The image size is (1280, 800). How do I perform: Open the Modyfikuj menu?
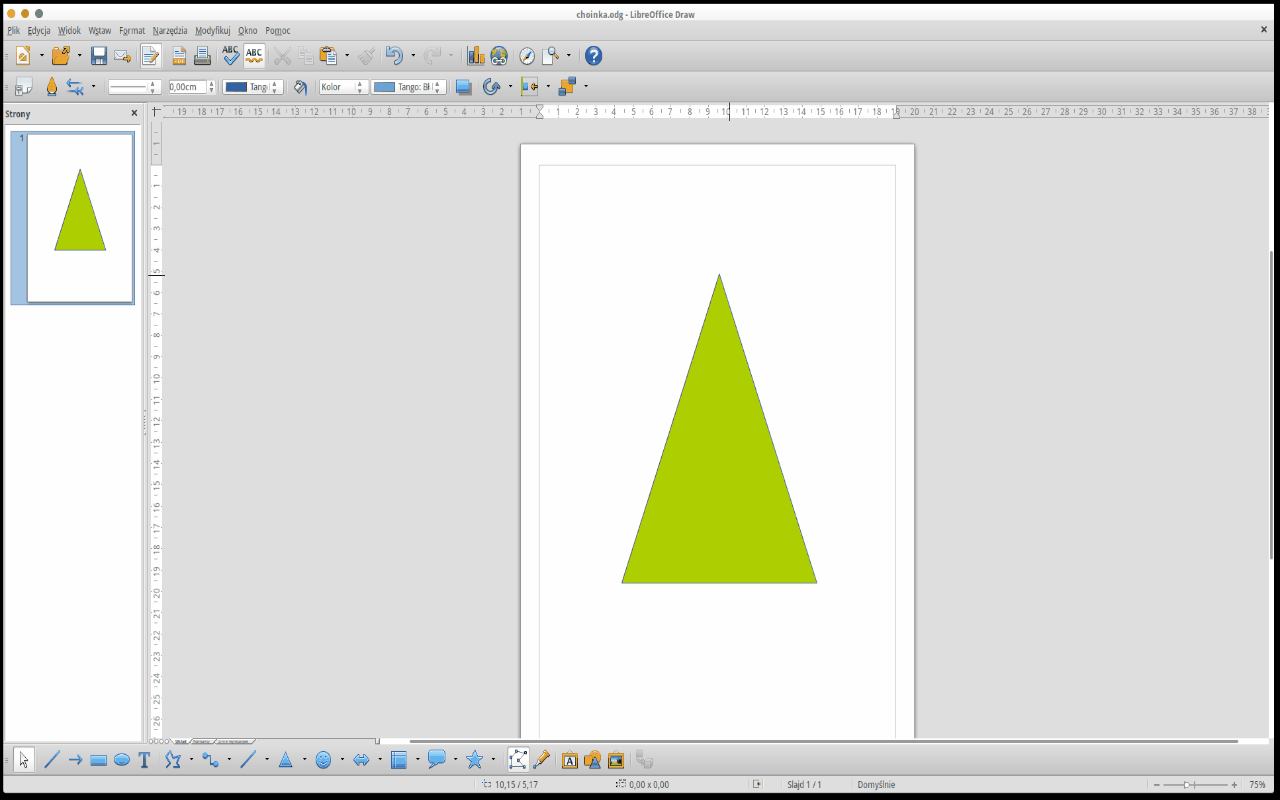[213, 30]
